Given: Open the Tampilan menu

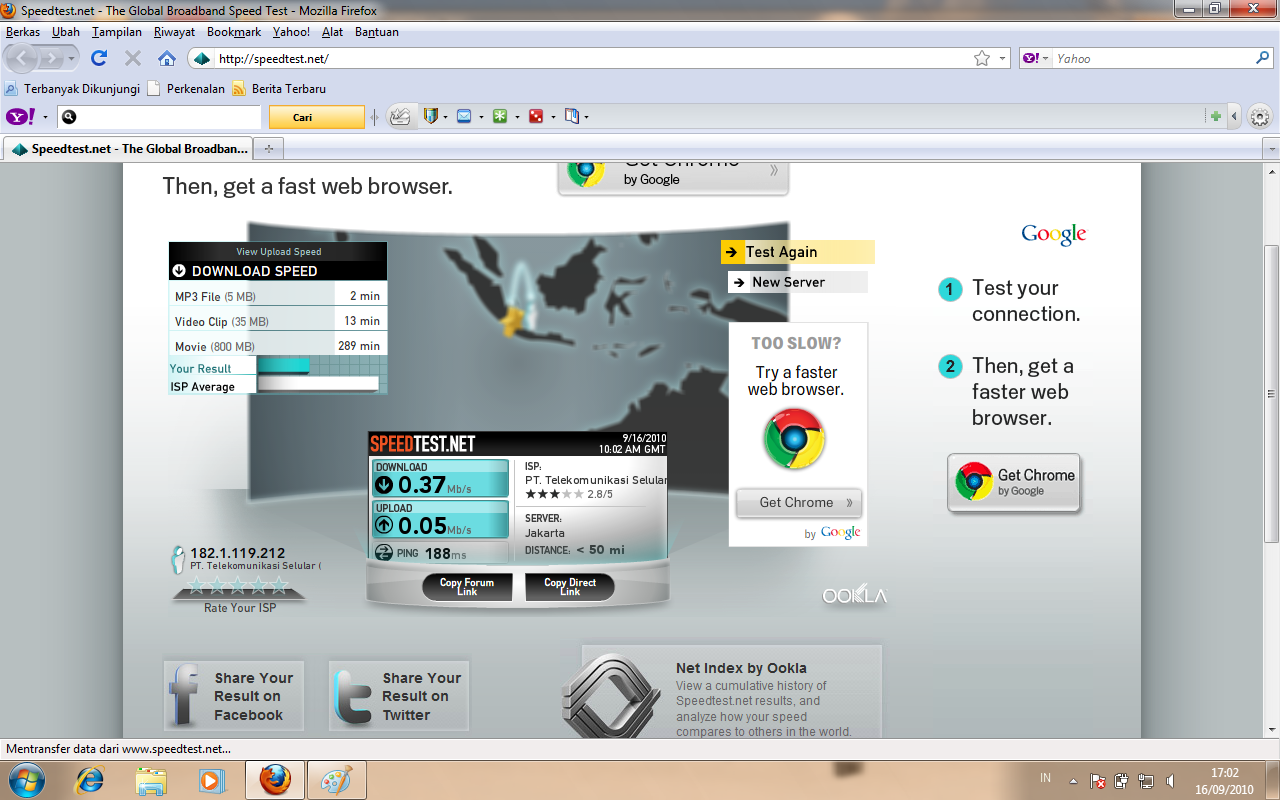Looking at the screenshot, I should click(x=117, y=32).
